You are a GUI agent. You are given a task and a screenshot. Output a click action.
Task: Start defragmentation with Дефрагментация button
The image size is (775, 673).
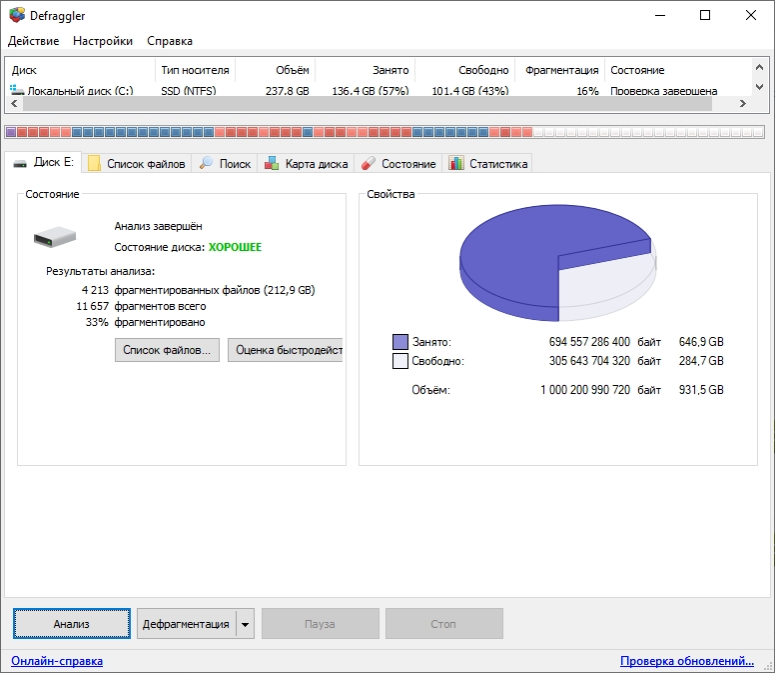click(186, 624)
